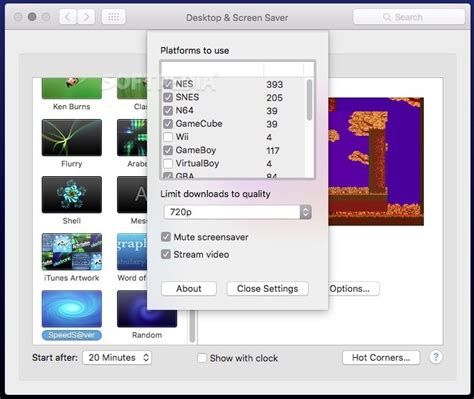474x399 pixels.
Task: Select the 393 count for NES
Action: point(274,84)
